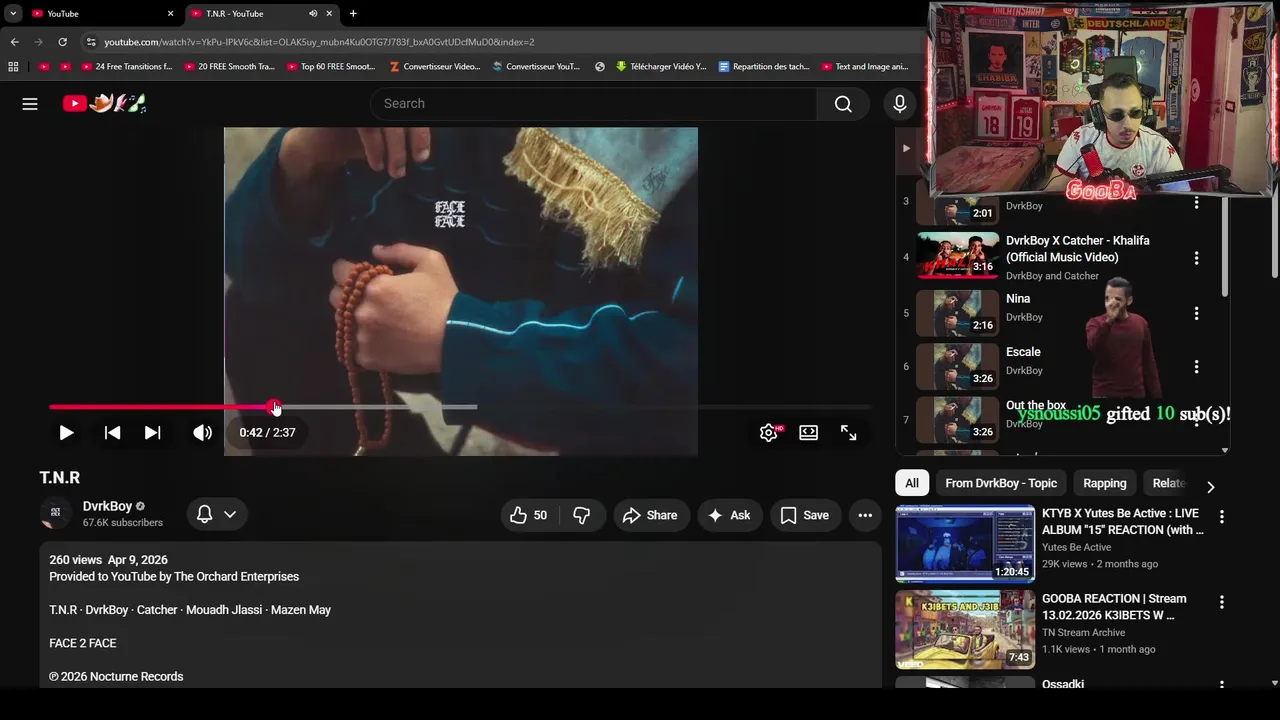Viewport: 1280px width, 720px height.
Task: Open options for KTYB X Yutes video
Action: (x=1221, y=517)
